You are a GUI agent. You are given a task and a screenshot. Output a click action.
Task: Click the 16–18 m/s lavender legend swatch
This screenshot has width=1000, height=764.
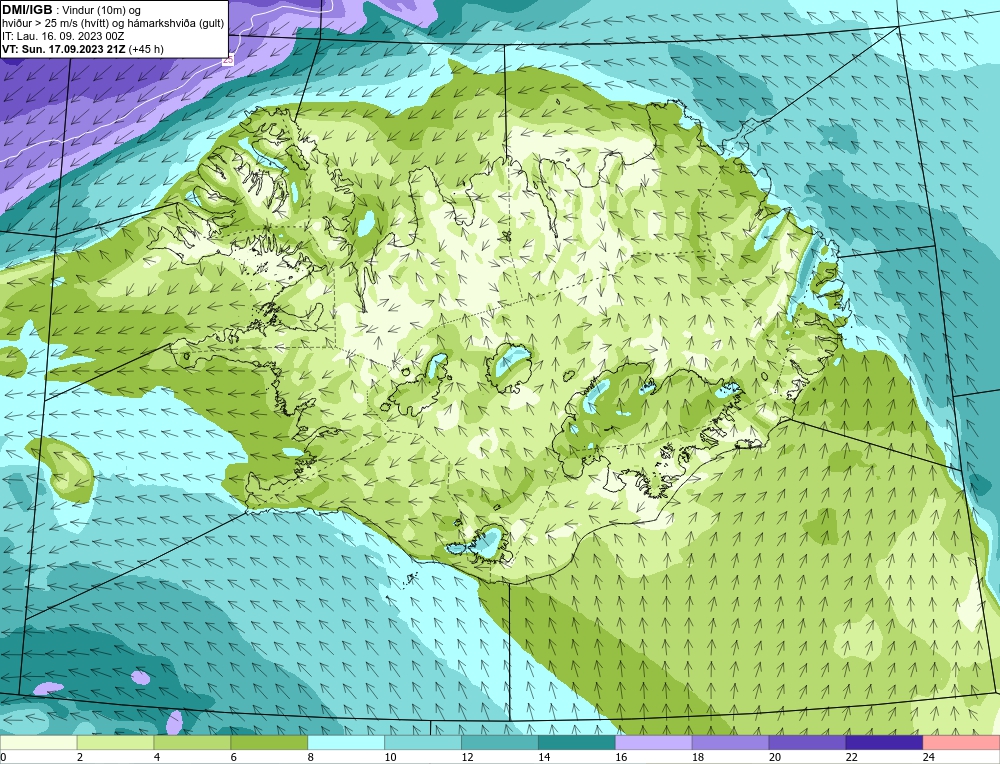click(654, 743)
